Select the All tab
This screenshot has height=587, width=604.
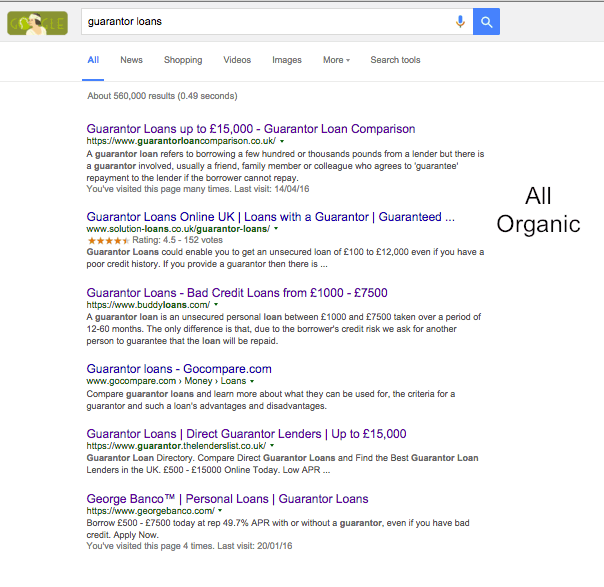click(x=93, y=60)
